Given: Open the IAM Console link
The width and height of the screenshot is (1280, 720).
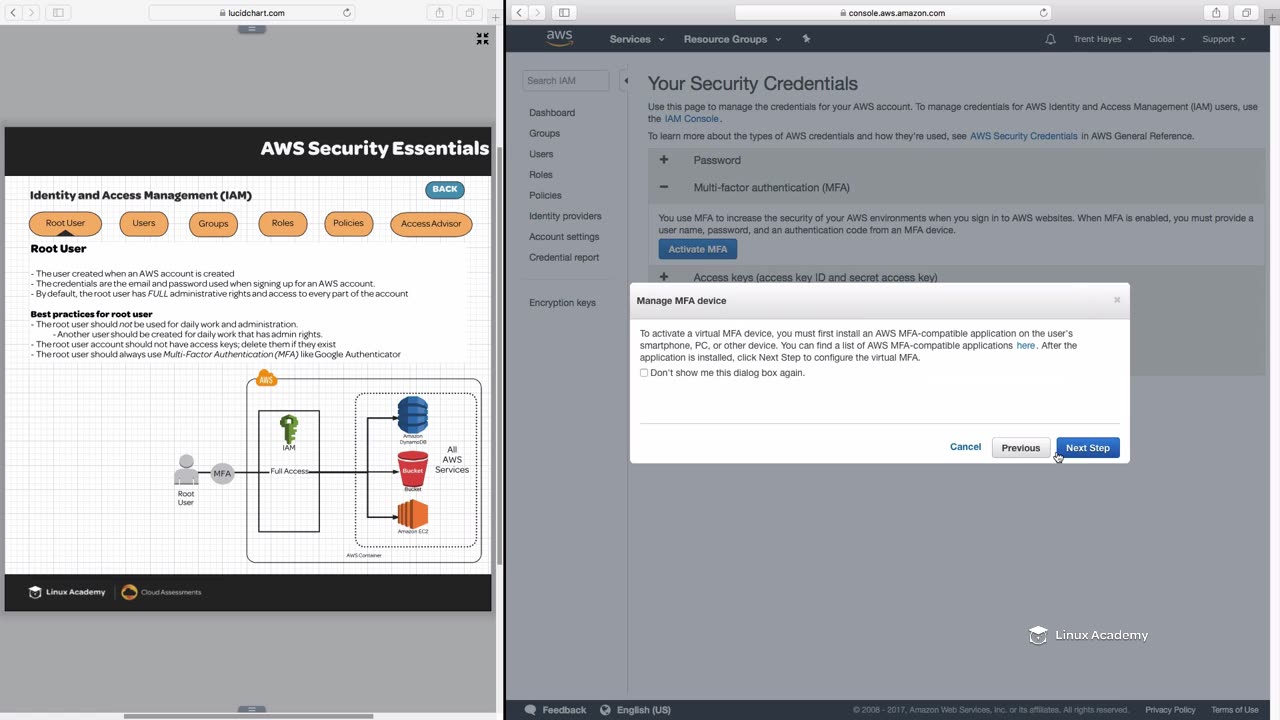Looking at the screenshot, I should (692, 119).
